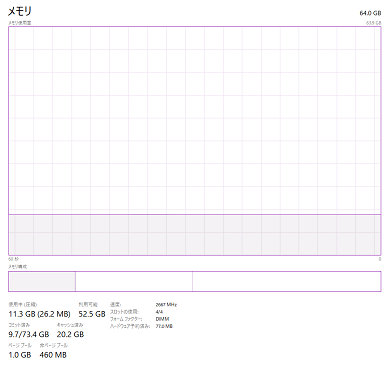
Task: Click the キャッシュ済み label
Action: 70,325
